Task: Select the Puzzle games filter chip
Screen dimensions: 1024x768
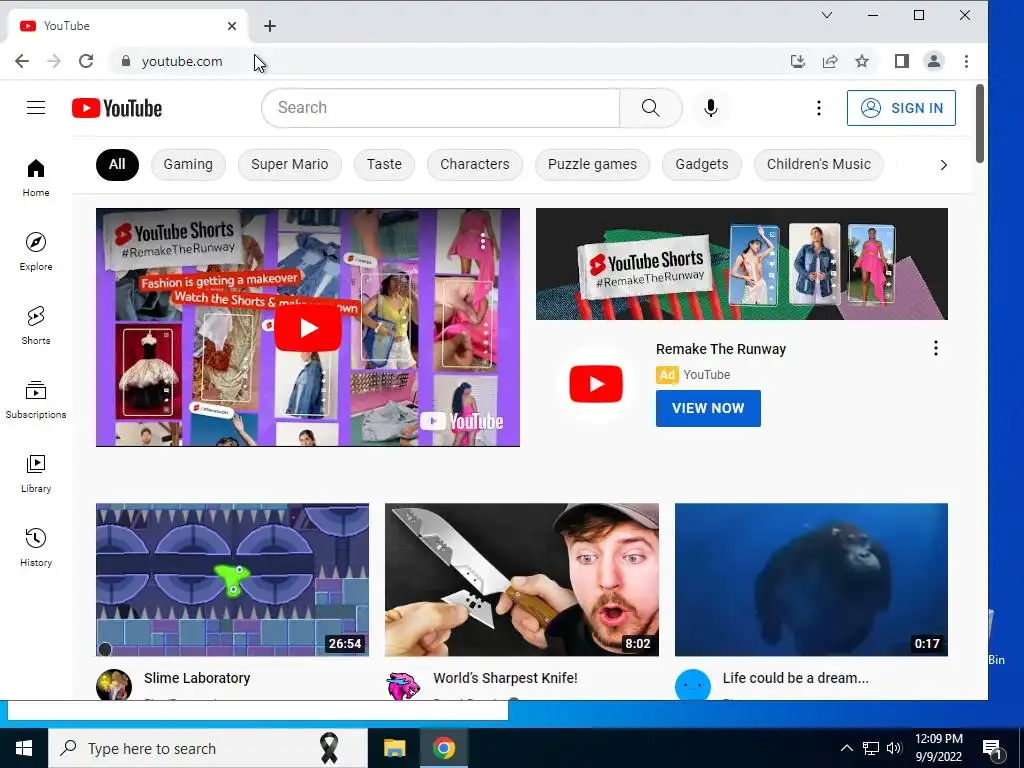Action: 592,165
